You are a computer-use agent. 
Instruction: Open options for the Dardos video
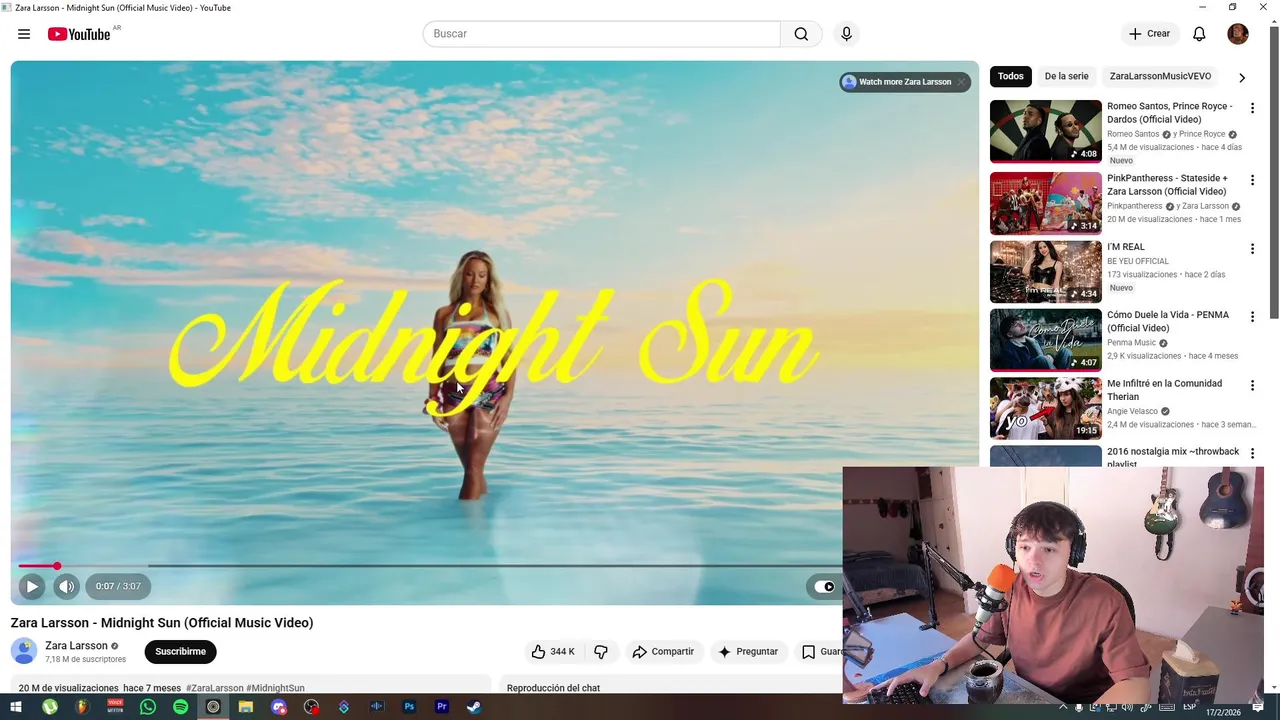tap(1252, 108)
